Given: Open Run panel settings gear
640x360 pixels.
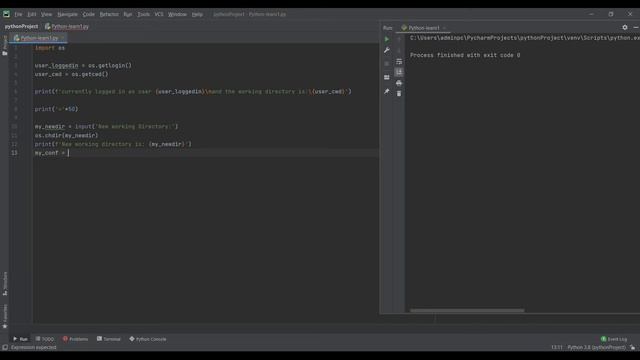Looking at the screenshot, I should 625,27.
